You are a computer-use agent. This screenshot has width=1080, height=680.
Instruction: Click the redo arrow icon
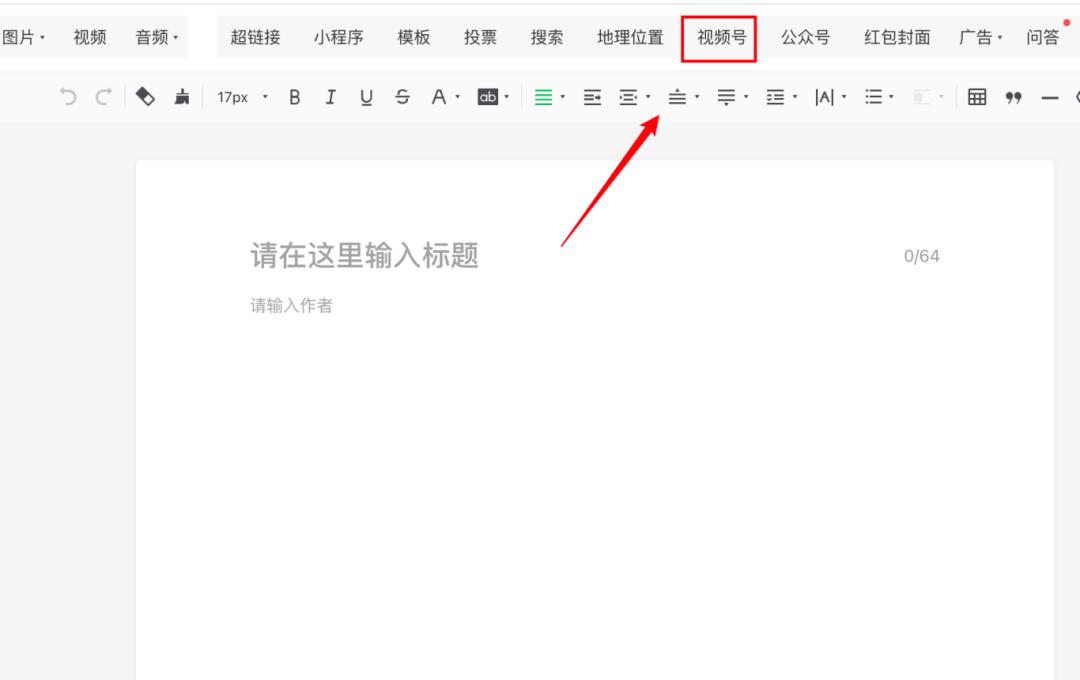[x=103, y=97]
